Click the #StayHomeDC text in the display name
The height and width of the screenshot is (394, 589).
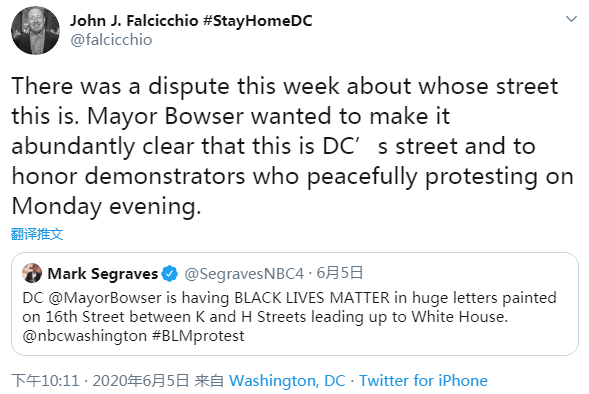point(258,21)
